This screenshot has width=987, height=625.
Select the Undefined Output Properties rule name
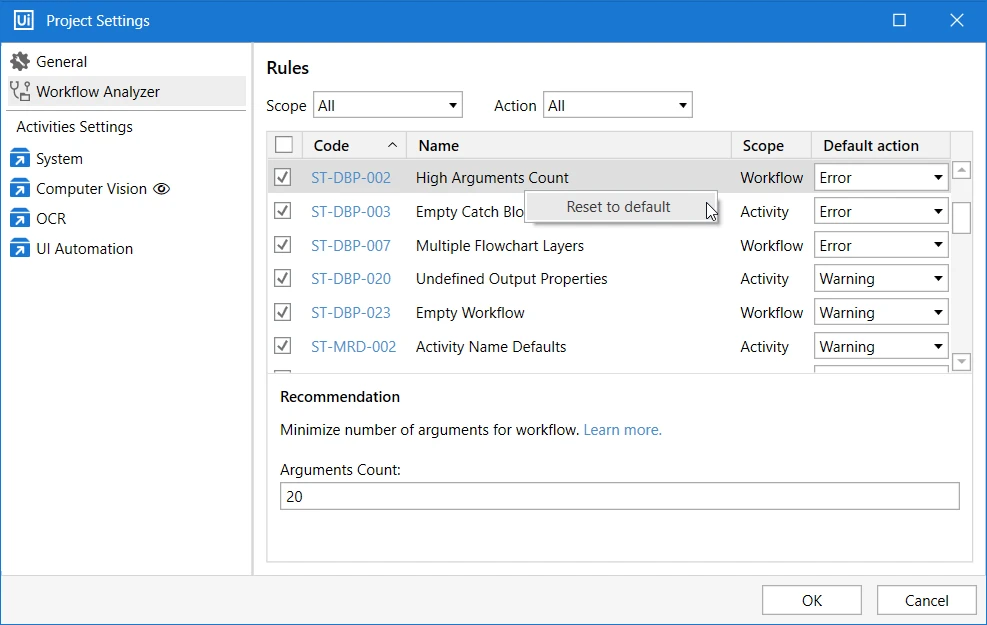511,279
